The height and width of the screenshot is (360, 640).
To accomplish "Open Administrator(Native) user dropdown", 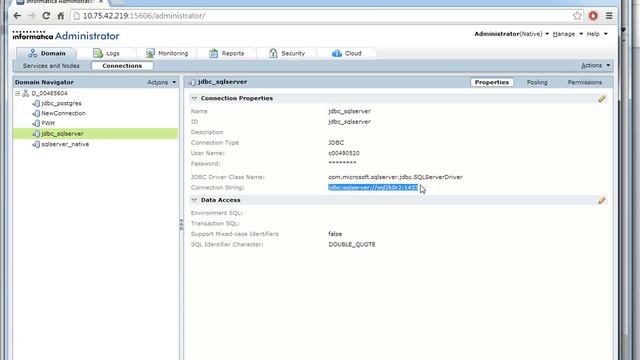I will click(x=511, y=34).
